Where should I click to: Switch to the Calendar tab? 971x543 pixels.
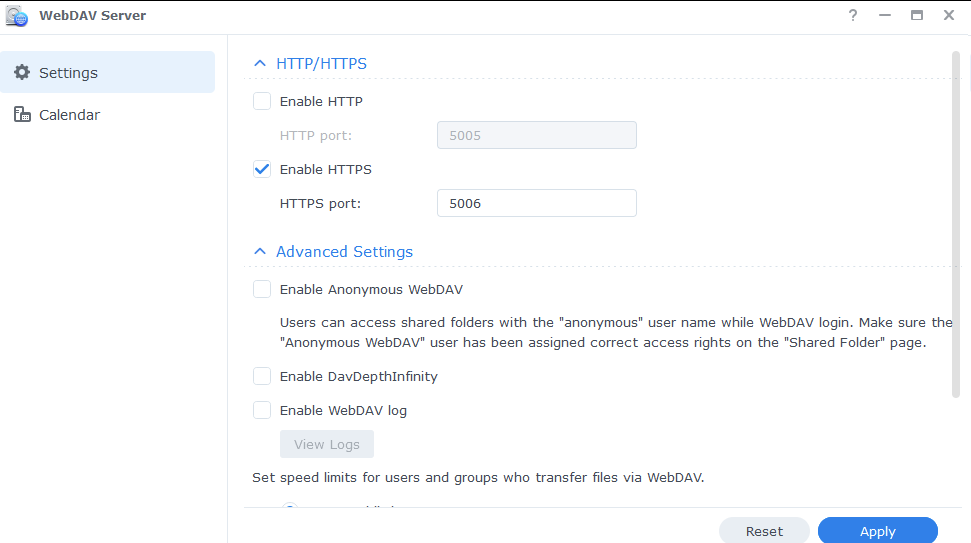point(69,115)
